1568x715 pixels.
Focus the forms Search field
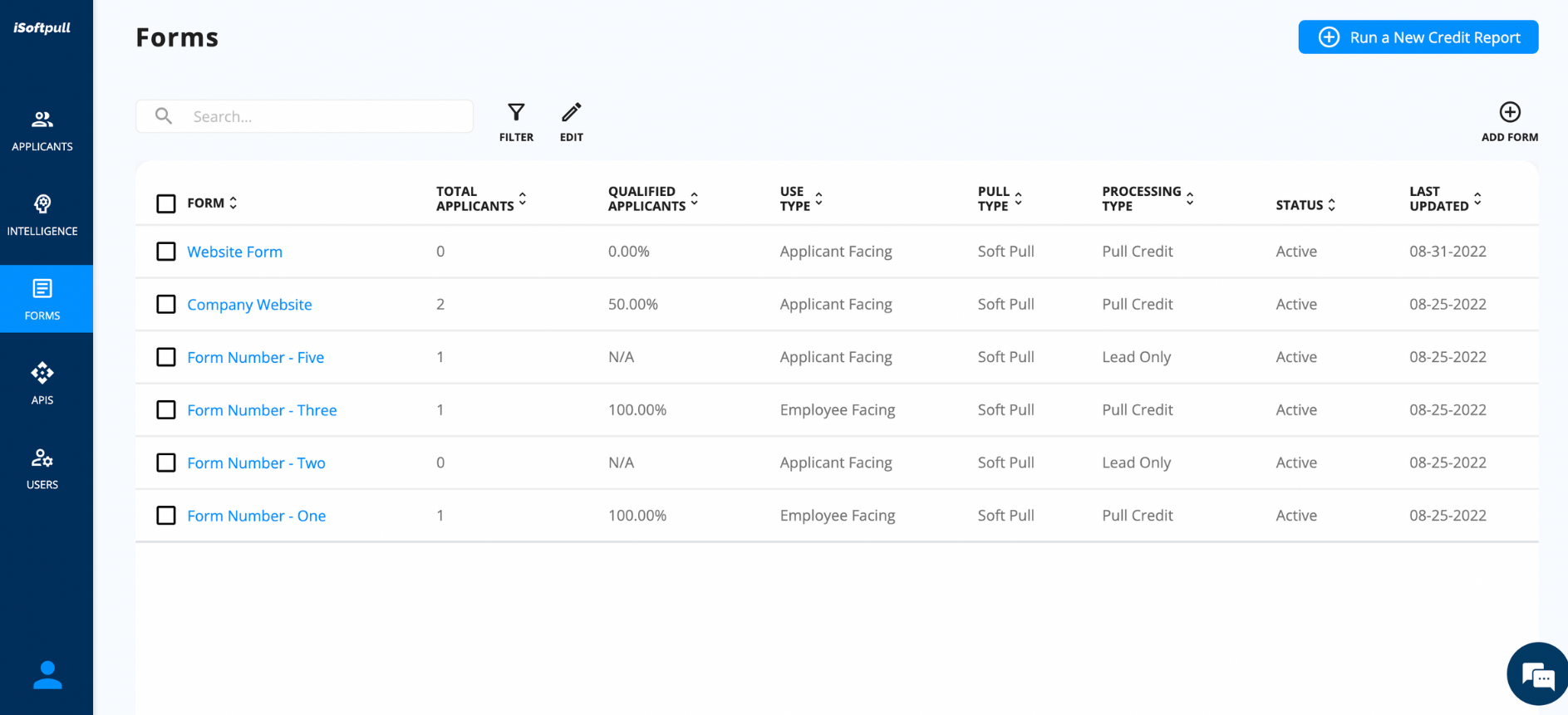tap(305, 116)
